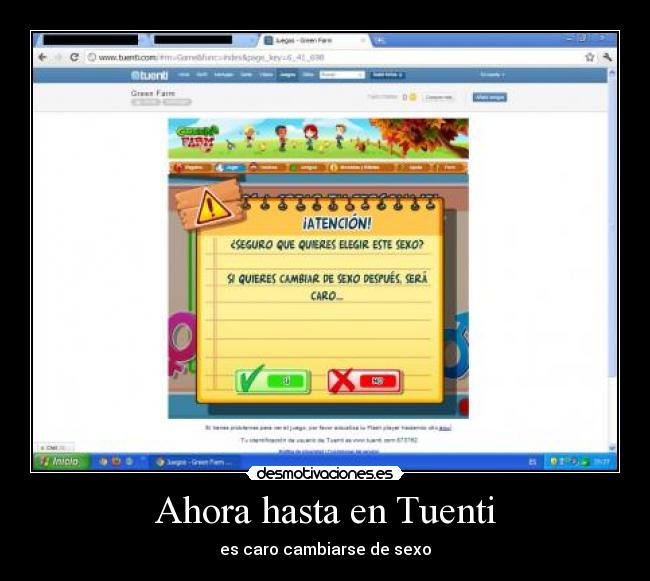Click the taskbar clock
Image resolution: width=650 pixels, height=581 pixels.
[x=601, y=462]
